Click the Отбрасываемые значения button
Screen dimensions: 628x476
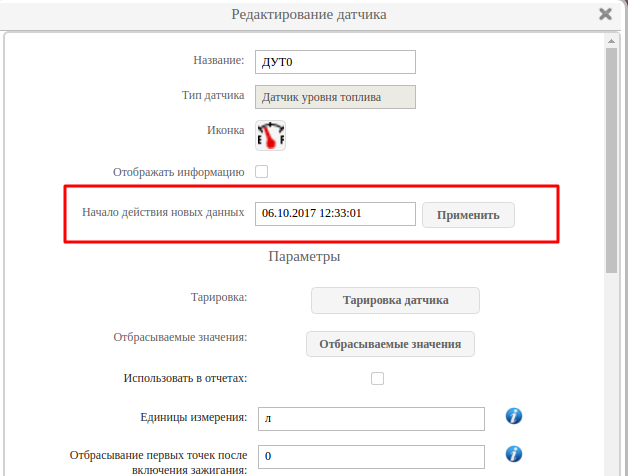tap(390, 343)
